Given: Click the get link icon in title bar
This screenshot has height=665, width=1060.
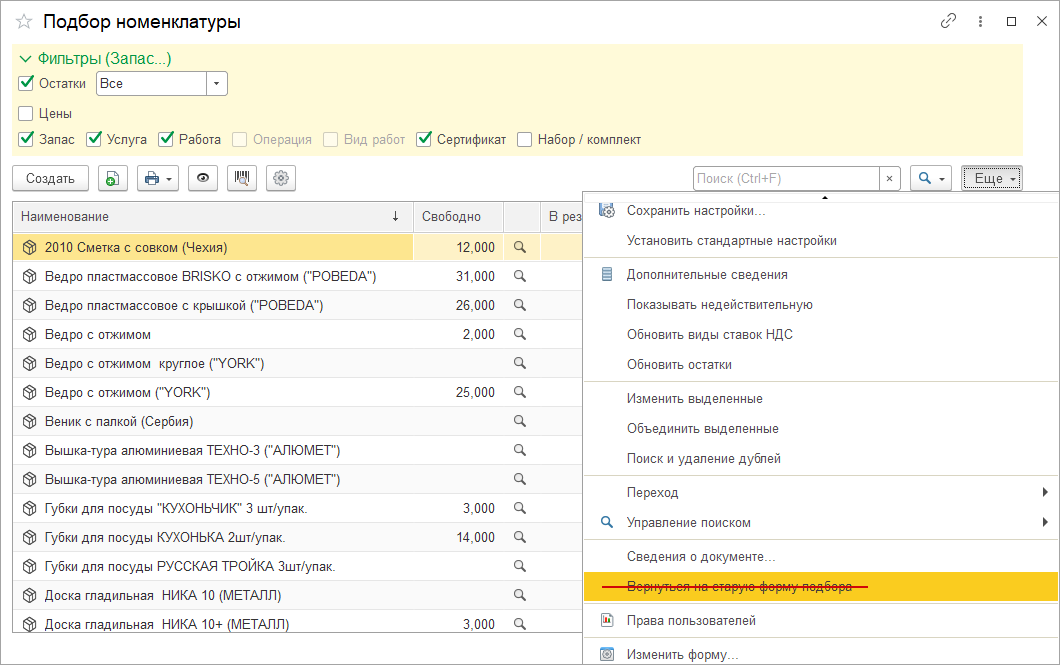Looking at the screenshot, I should point(948,21).
